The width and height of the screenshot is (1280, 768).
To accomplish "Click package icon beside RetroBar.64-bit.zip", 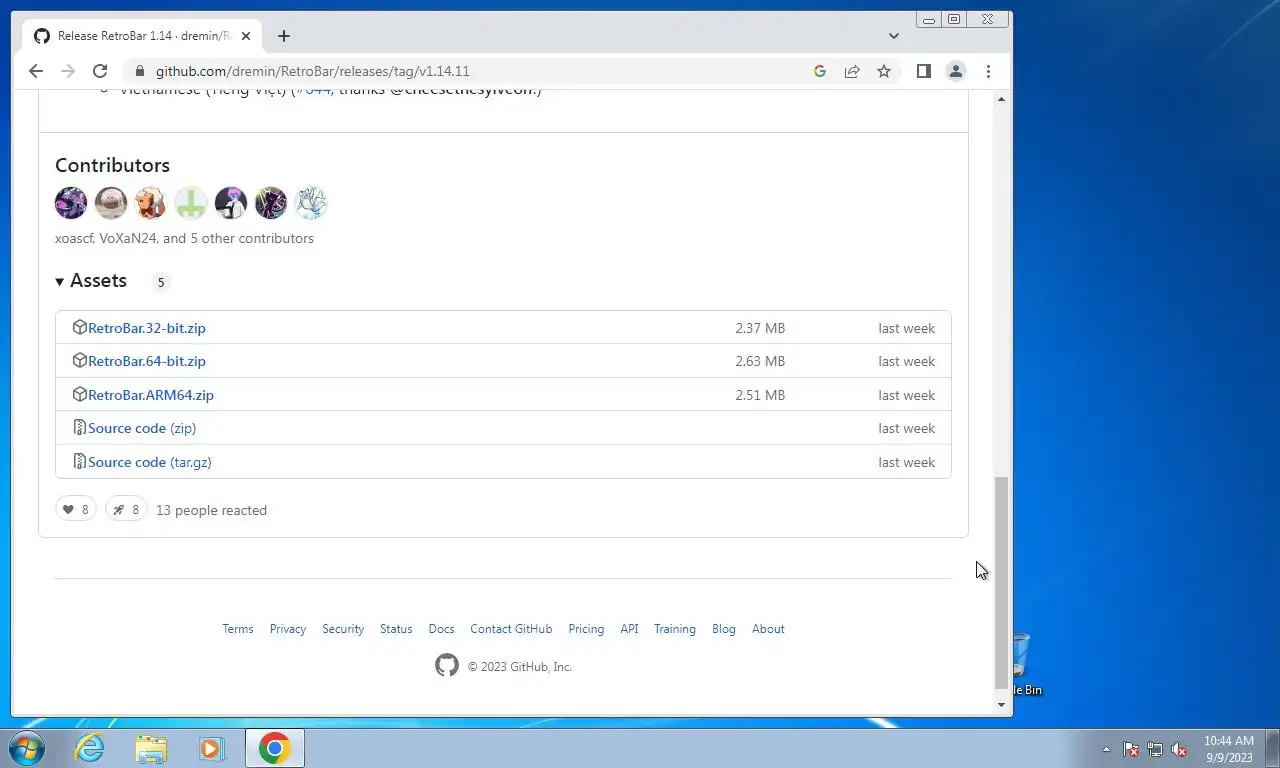I will coord(80,360).
